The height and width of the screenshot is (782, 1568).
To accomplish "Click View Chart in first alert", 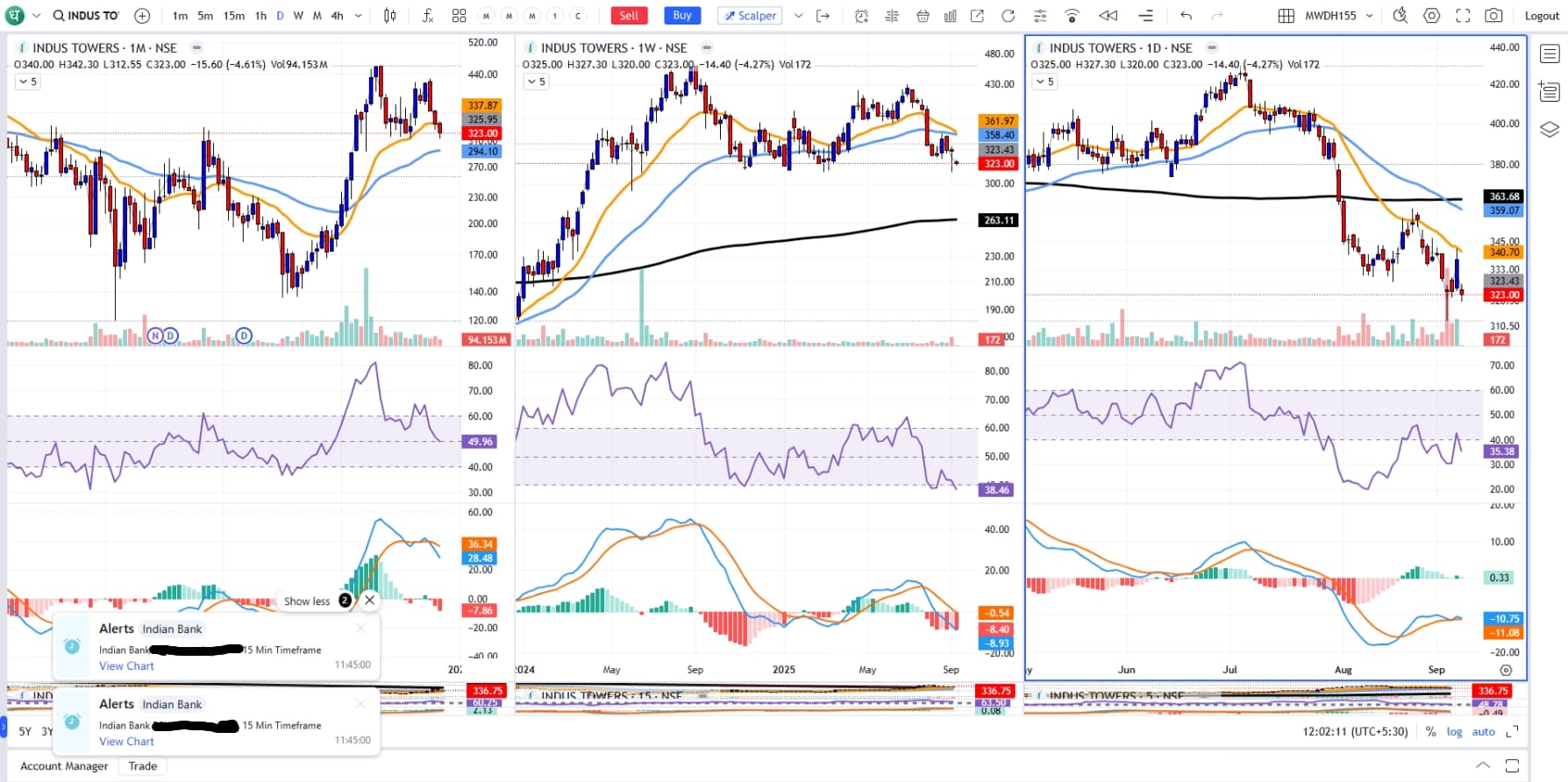I will 126,666.
